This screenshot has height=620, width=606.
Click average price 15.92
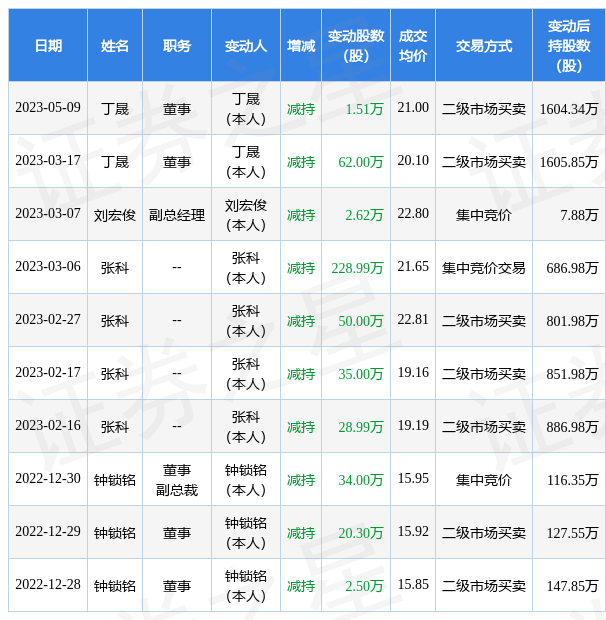pos(413,531)
